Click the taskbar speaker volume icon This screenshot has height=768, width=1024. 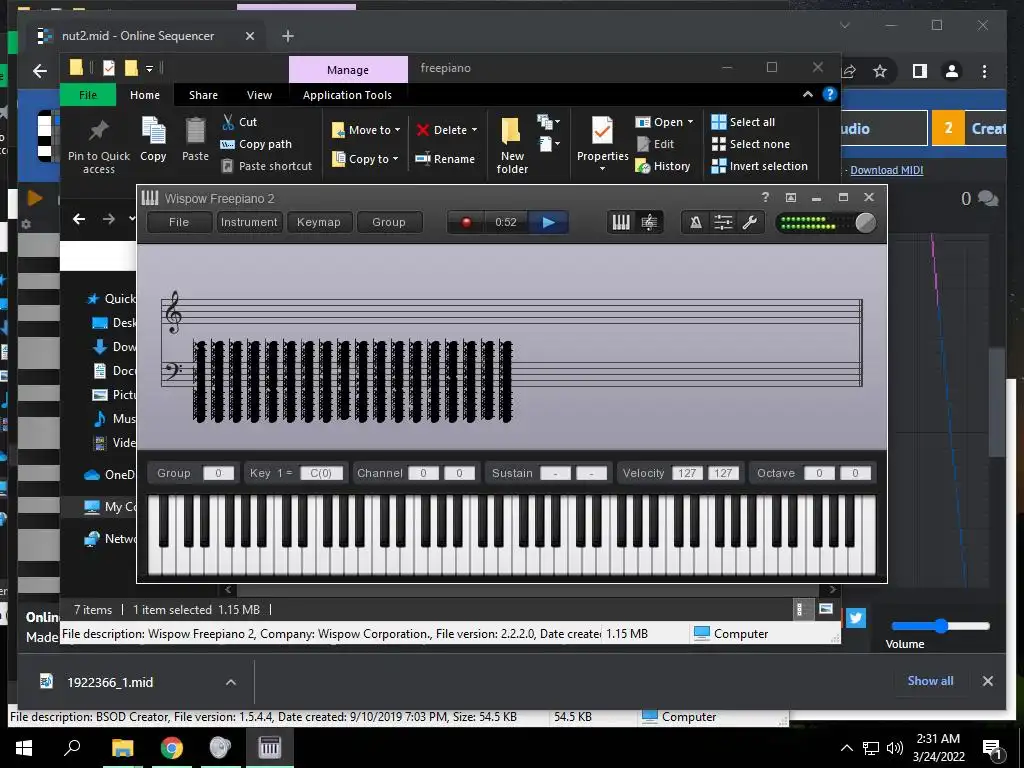point(895,748)
